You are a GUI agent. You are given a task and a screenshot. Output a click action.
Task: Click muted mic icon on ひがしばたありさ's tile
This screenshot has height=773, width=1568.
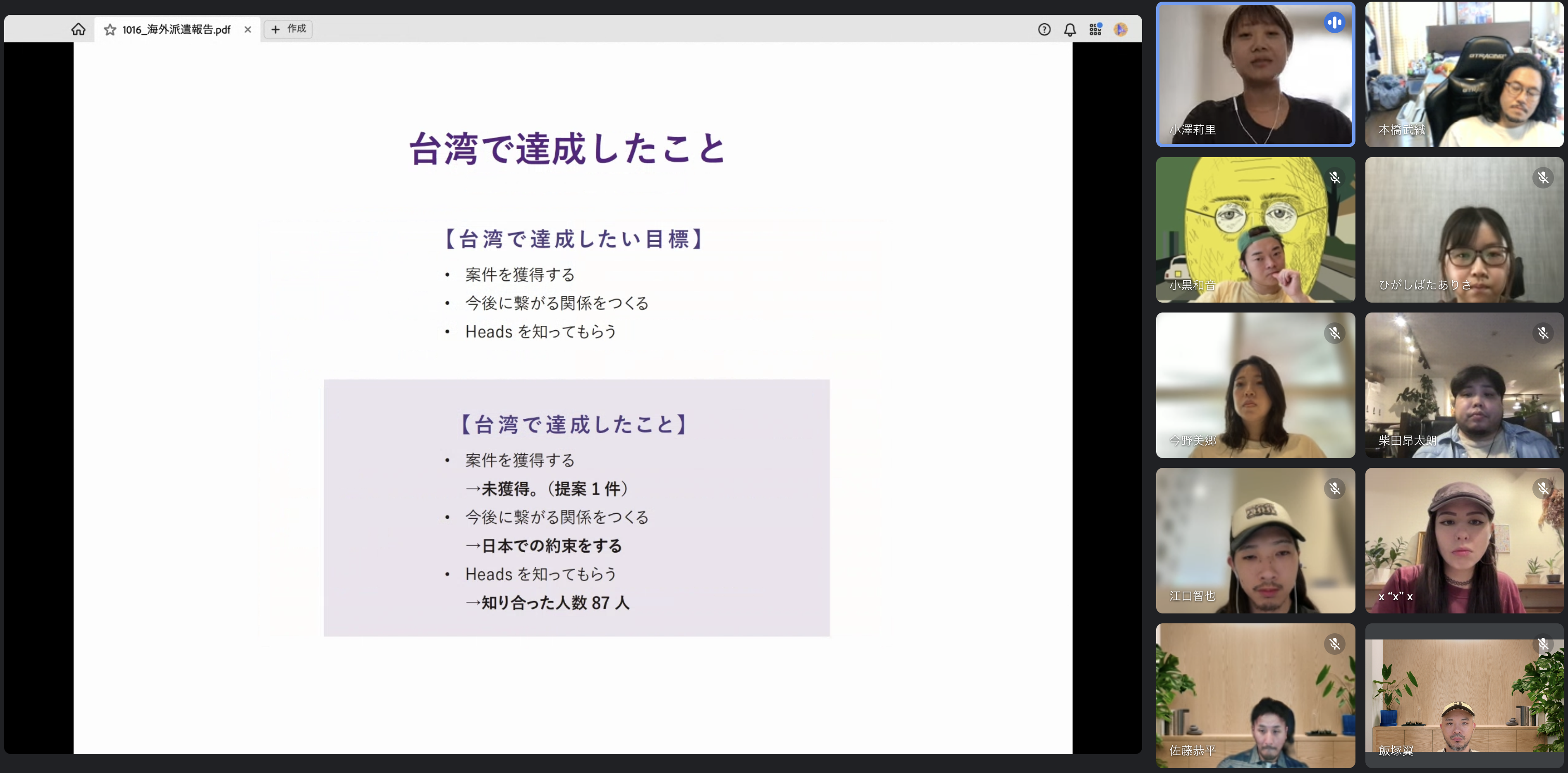click(x=1542, y=178)
